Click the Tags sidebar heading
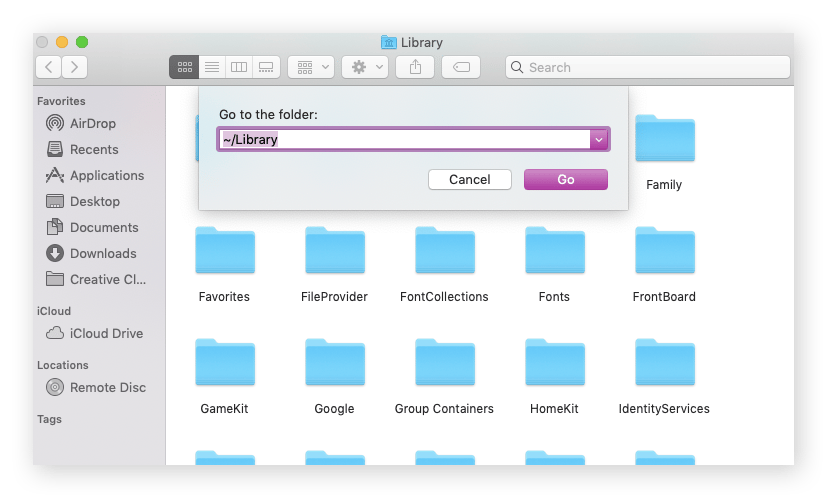The width and height of the screenshot is (827, 498). coord(49,419)
